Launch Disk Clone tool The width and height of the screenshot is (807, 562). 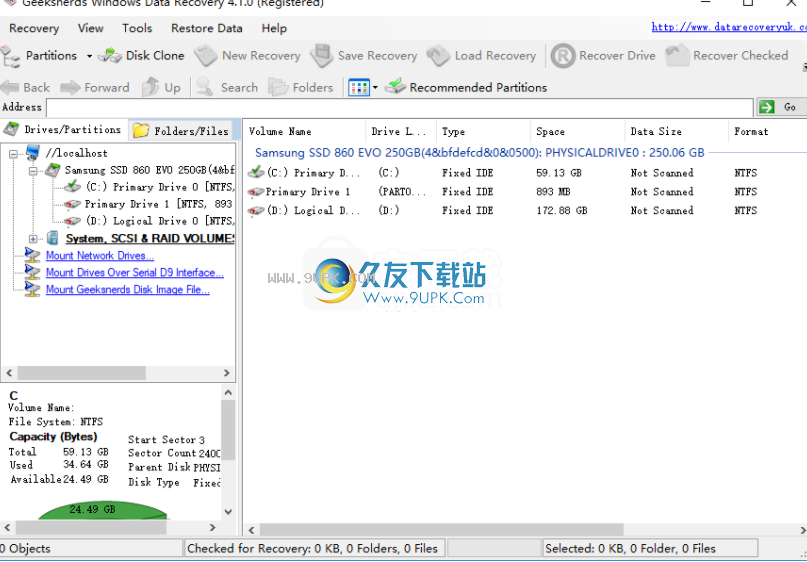coord(141,56)
